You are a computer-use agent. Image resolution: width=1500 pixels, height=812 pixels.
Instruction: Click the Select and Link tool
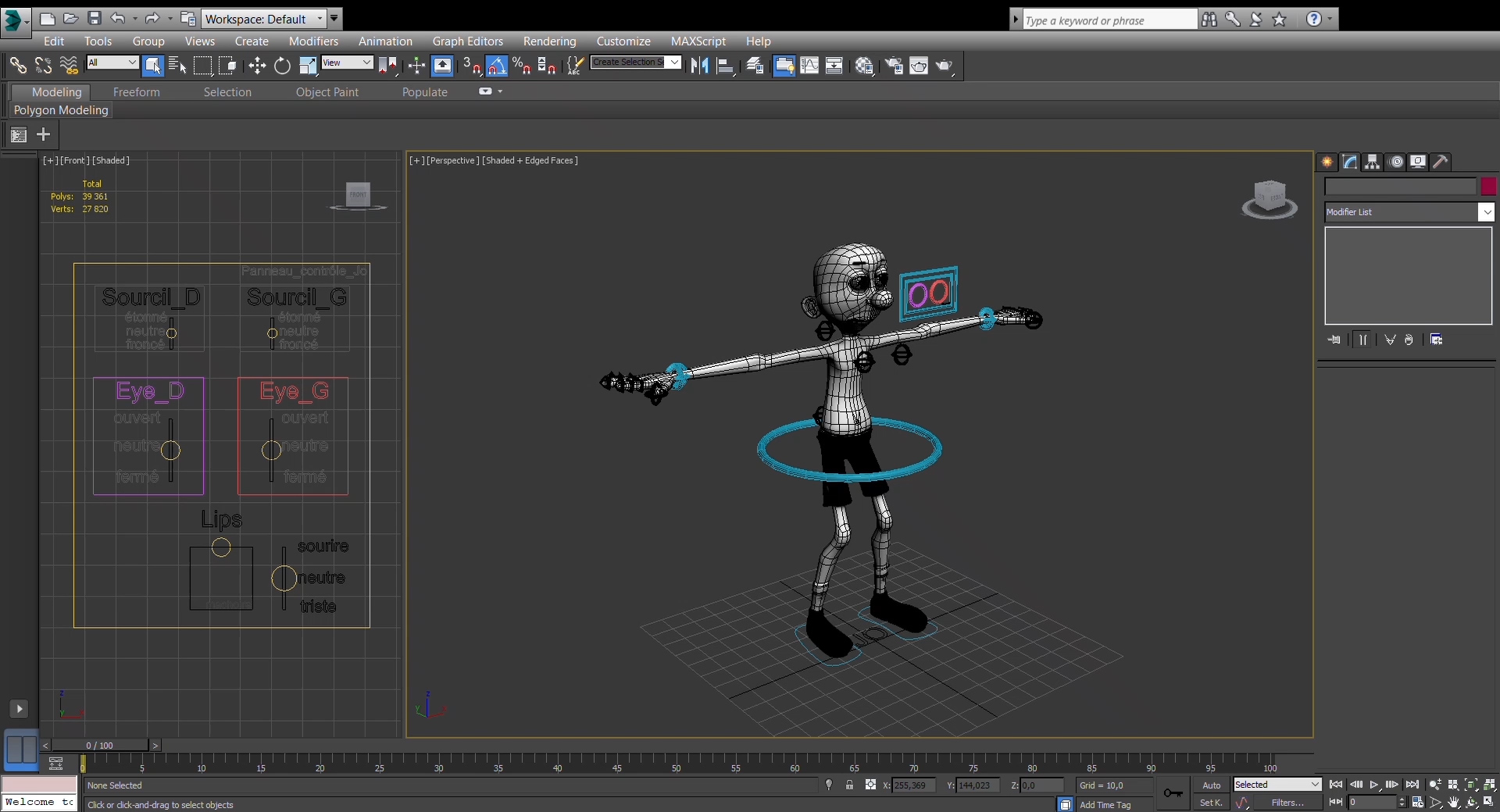point(17,66)
